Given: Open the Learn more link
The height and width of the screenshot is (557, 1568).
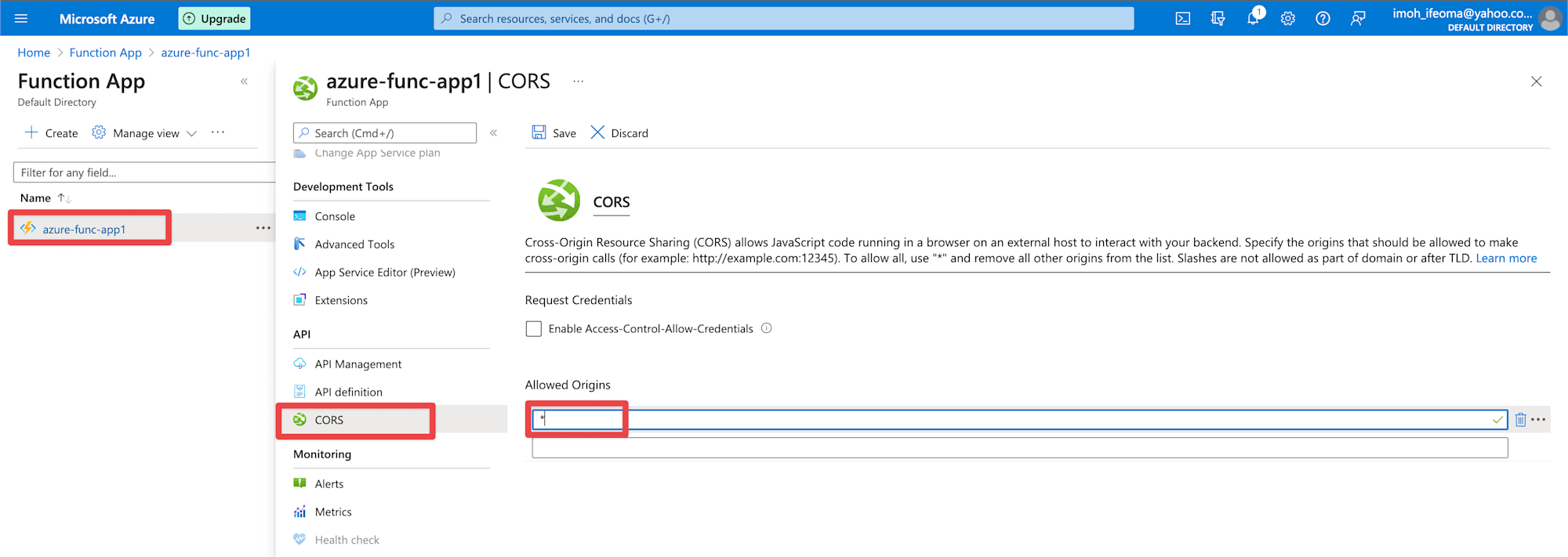Looking at the screenshot, I should click(1506, 259).
